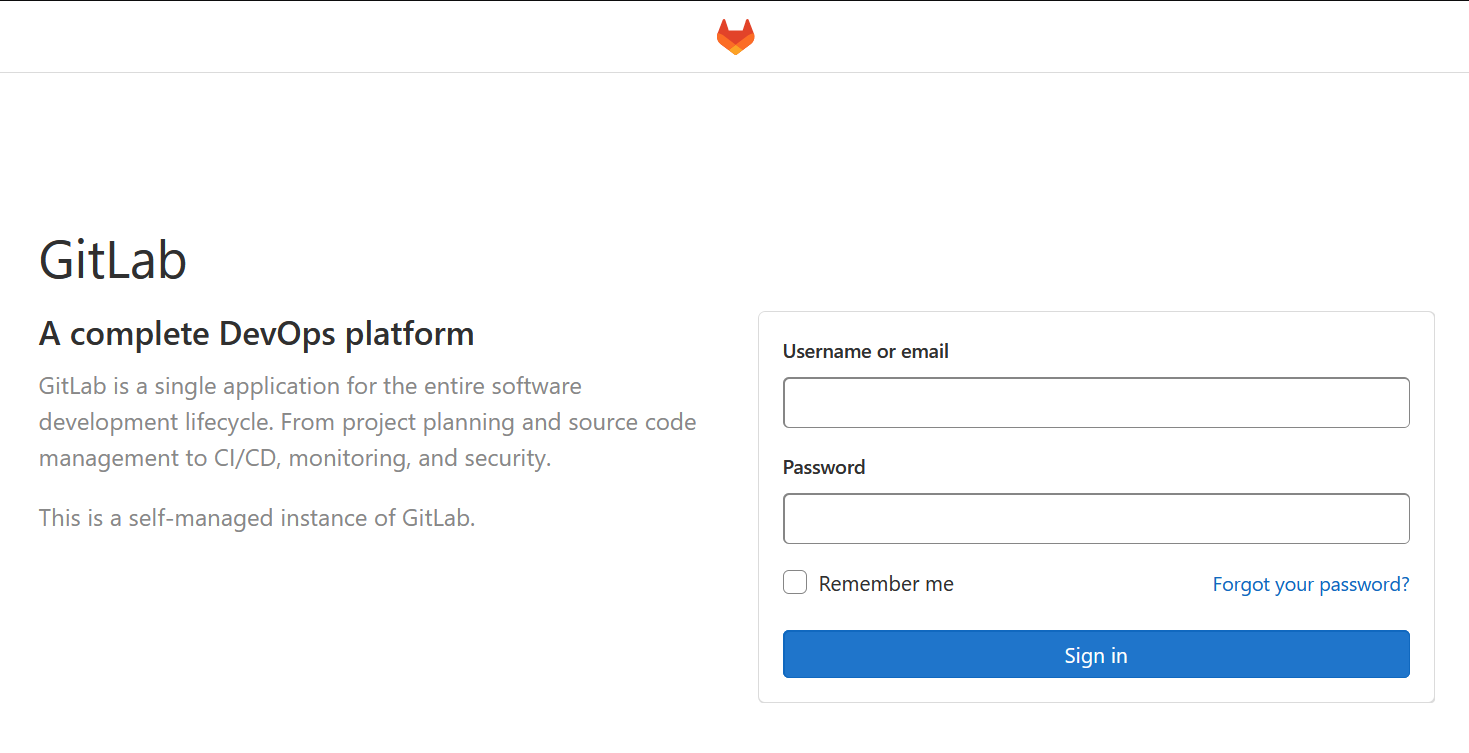Click the line "management to CI/CD, monitoring"
This screenshot has height=753, width=1469.
(295, 459)
